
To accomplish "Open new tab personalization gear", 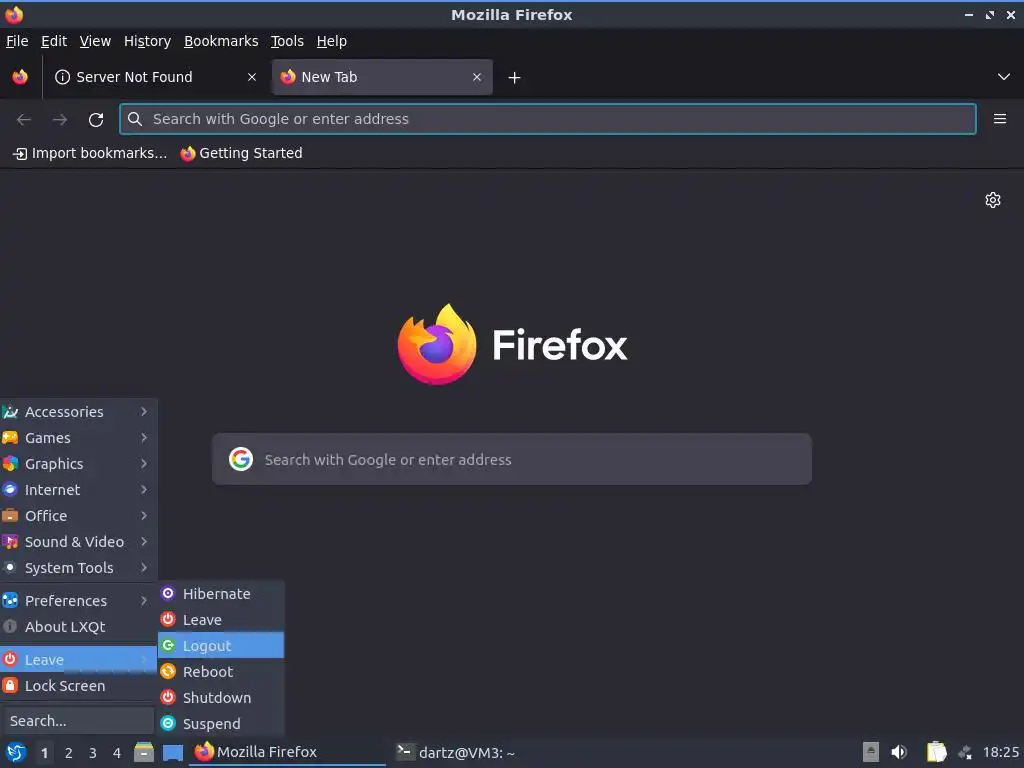I will click(993, 200).
